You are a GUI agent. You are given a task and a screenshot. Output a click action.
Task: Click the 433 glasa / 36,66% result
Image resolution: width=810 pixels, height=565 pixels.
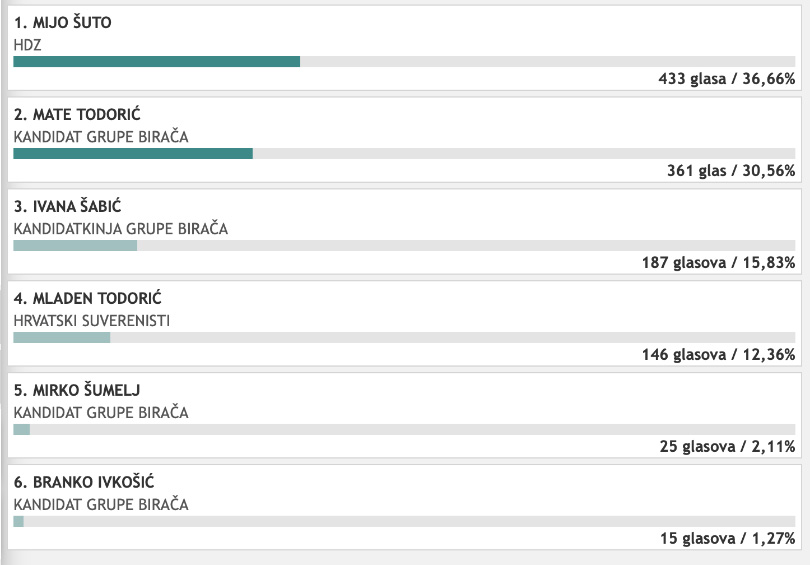click(x=727, y=79)
